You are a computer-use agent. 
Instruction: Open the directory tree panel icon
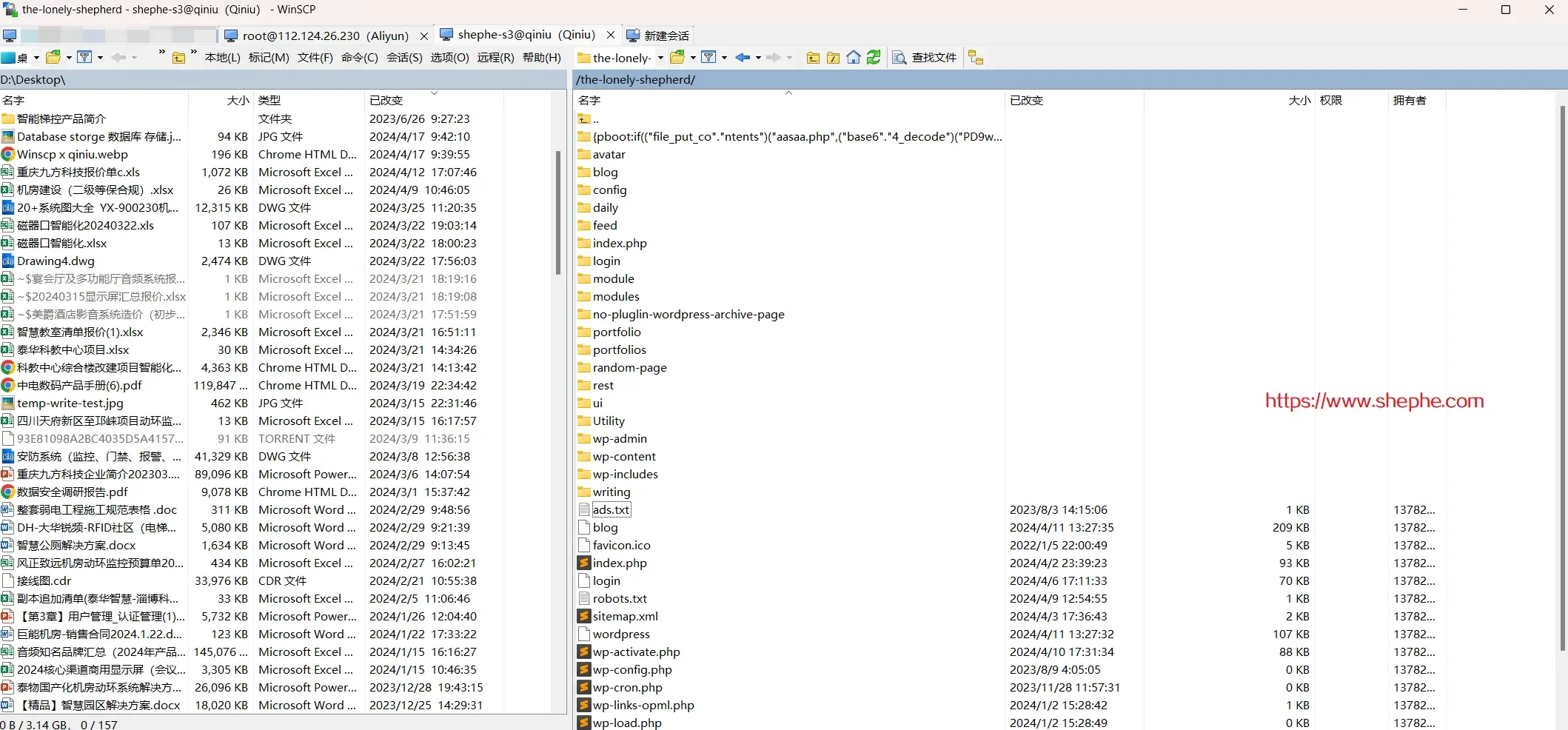click(x=975, y=57)
